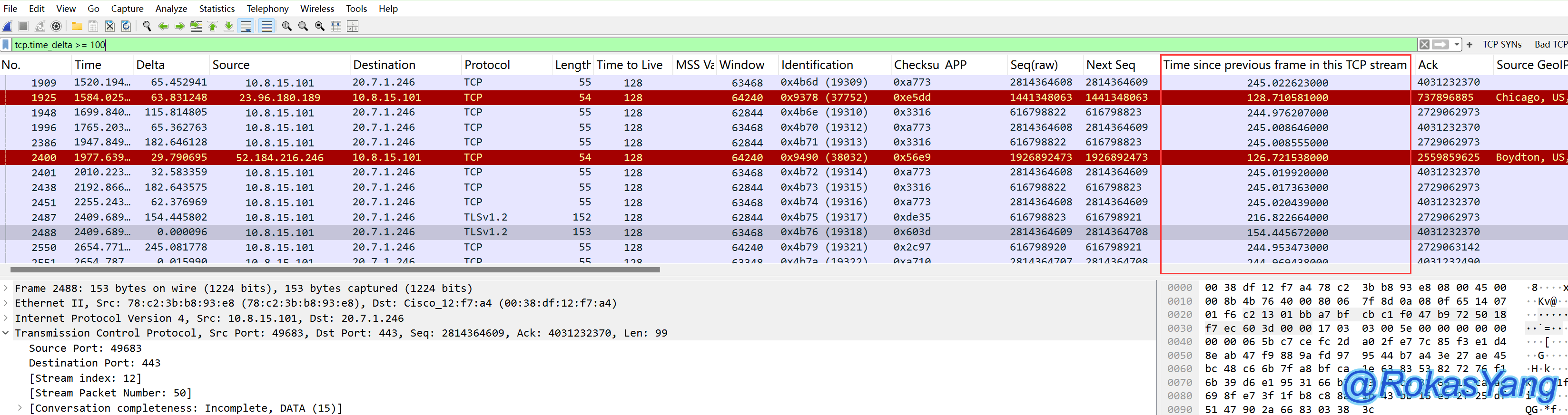This screenshot has width=1568, height=415.
Task: Go to a specific packet number
Action: [196, 26]
